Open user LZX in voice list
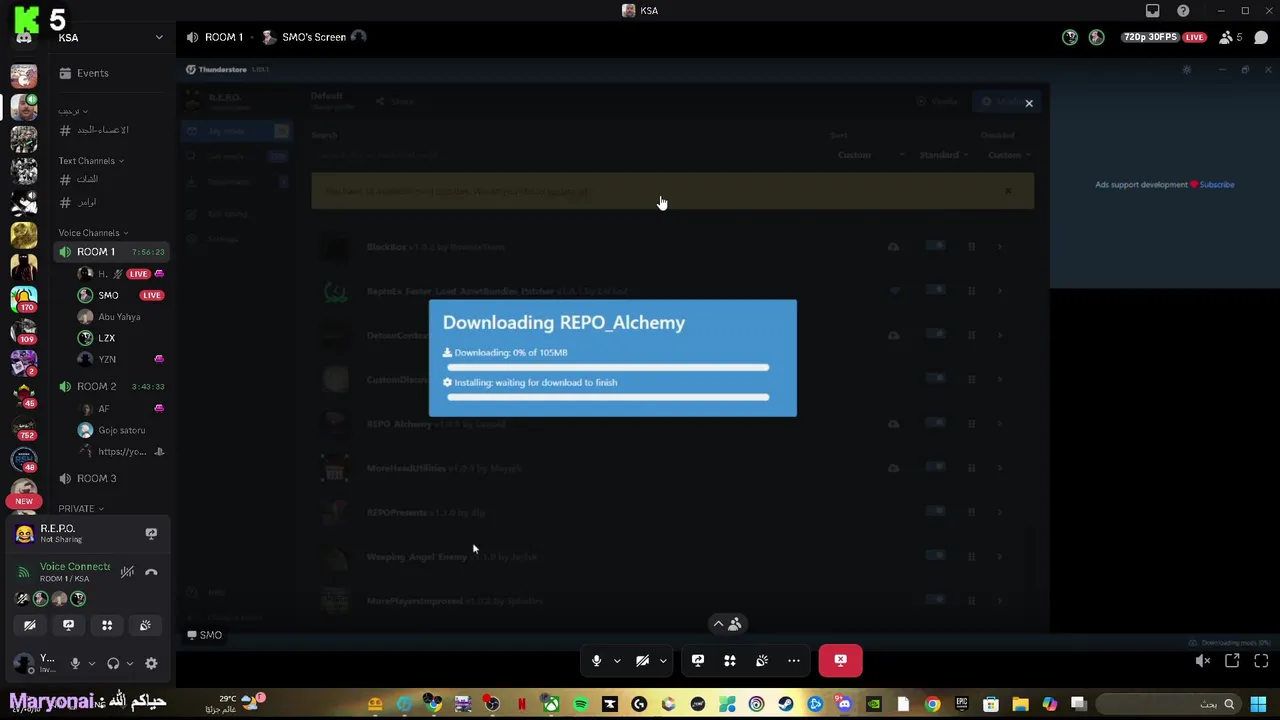Screen dimensions: 1280x720 tap(106, 338)
